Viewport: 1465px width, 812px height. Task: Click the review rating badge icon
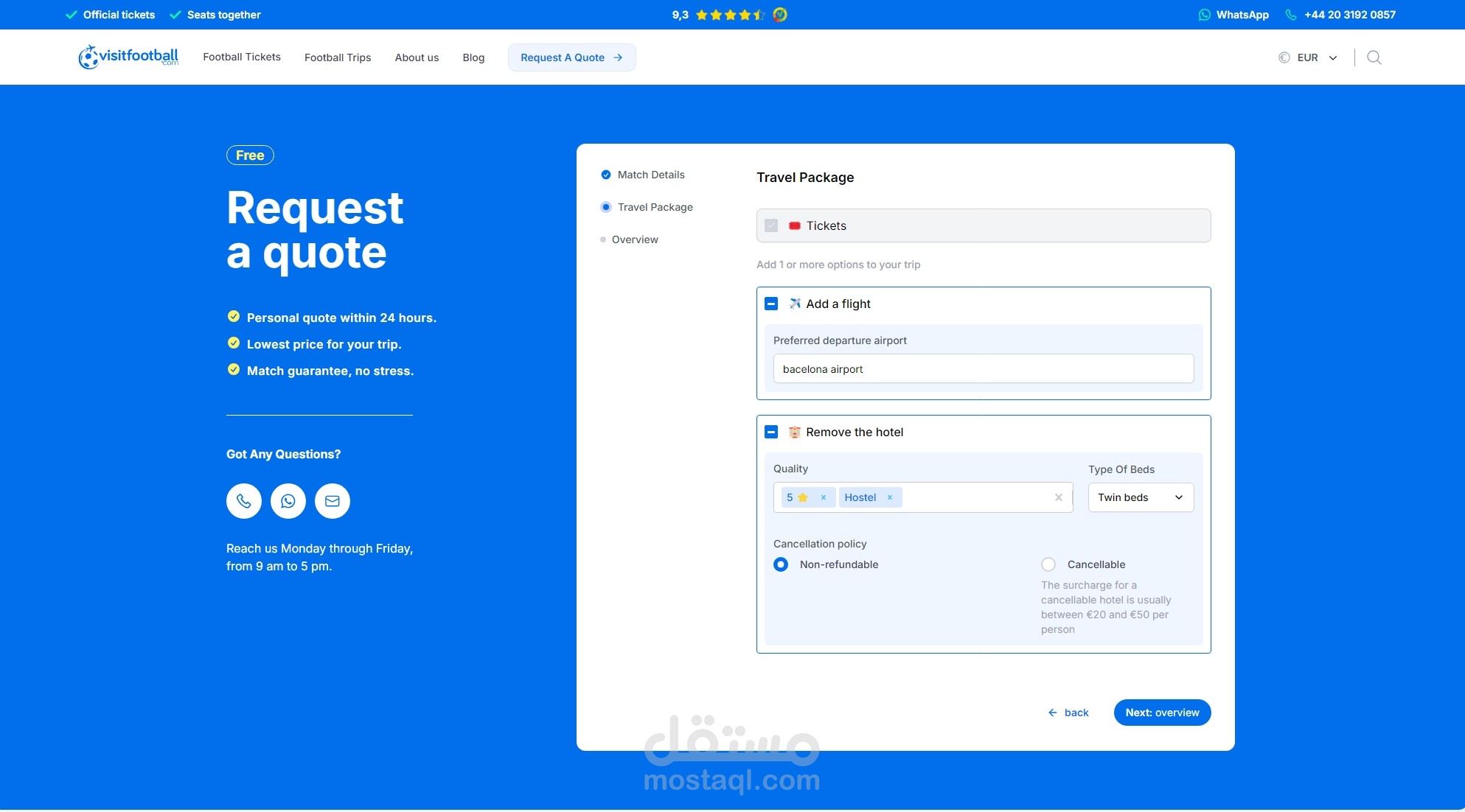pyautogui.click(x=780, y=15)
